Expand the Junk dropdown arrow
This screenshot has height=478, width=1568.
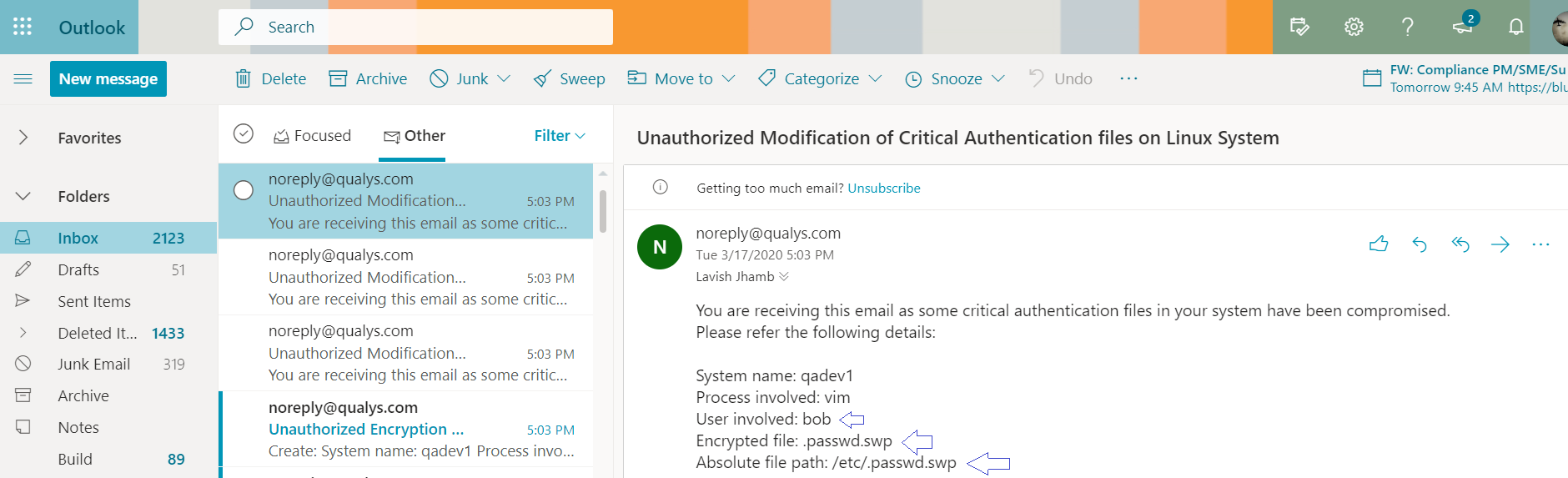[504, 78]
